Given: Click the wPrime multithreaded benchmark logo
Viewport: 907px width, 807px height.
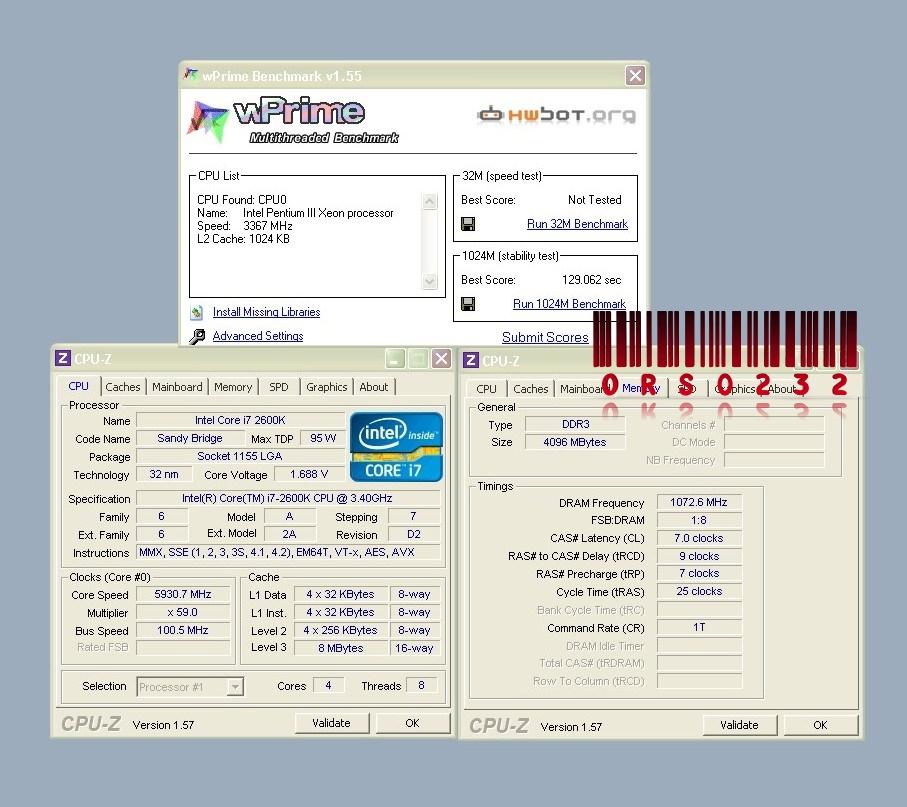Looking at the screenshot, I should tap(293, 120).
